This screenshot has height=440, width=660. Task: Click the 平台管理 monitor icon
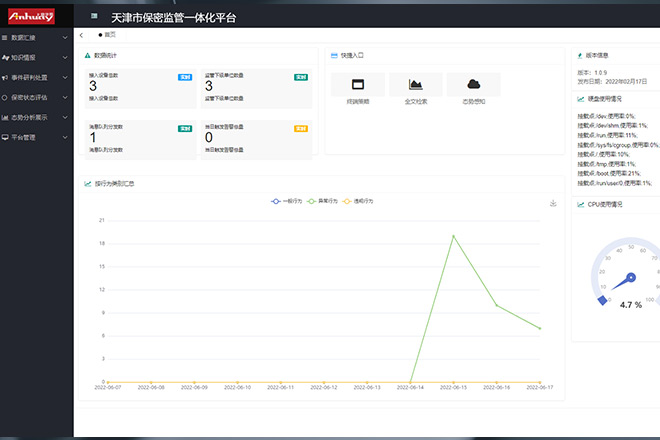pos(6,137)
